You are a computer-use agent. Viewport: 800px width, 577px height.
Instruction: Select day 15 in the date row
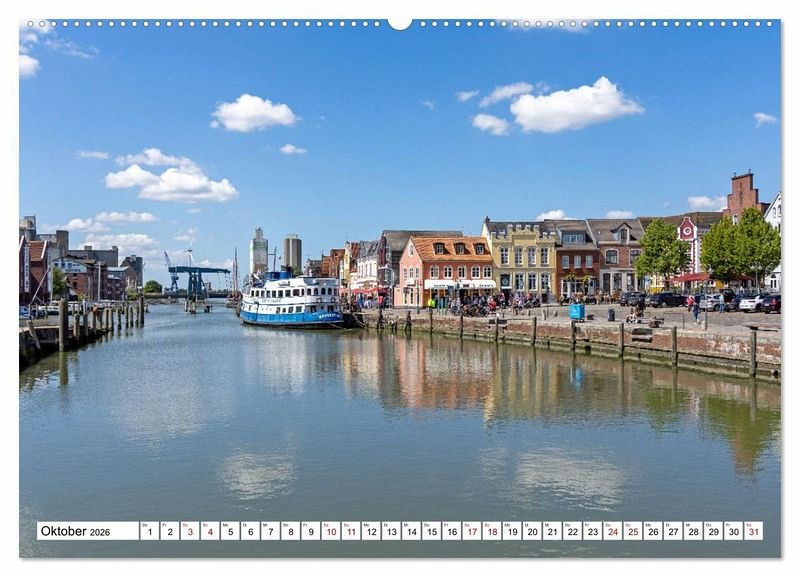pyautogui.click(x=432, y=531)
